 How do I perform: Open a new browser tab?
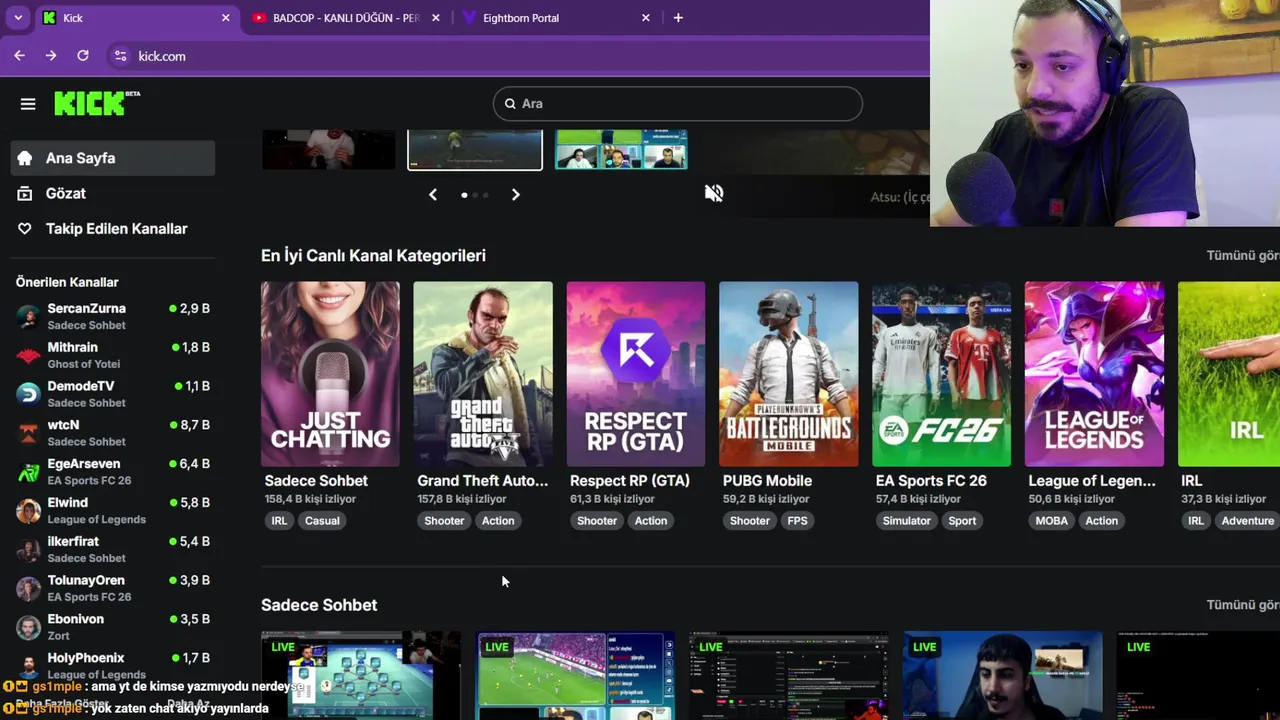coord(678,18)
